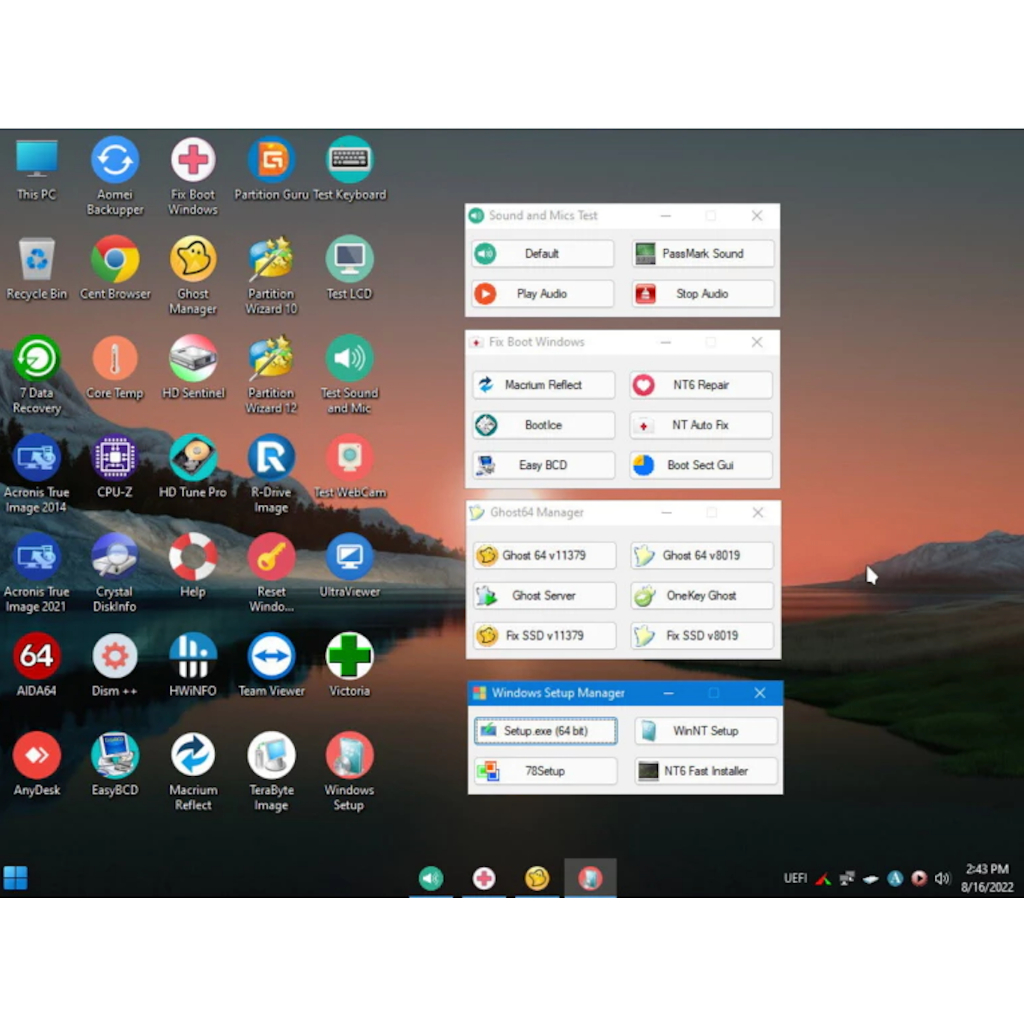
Task: Click the BootIce button
Action: 543,425
